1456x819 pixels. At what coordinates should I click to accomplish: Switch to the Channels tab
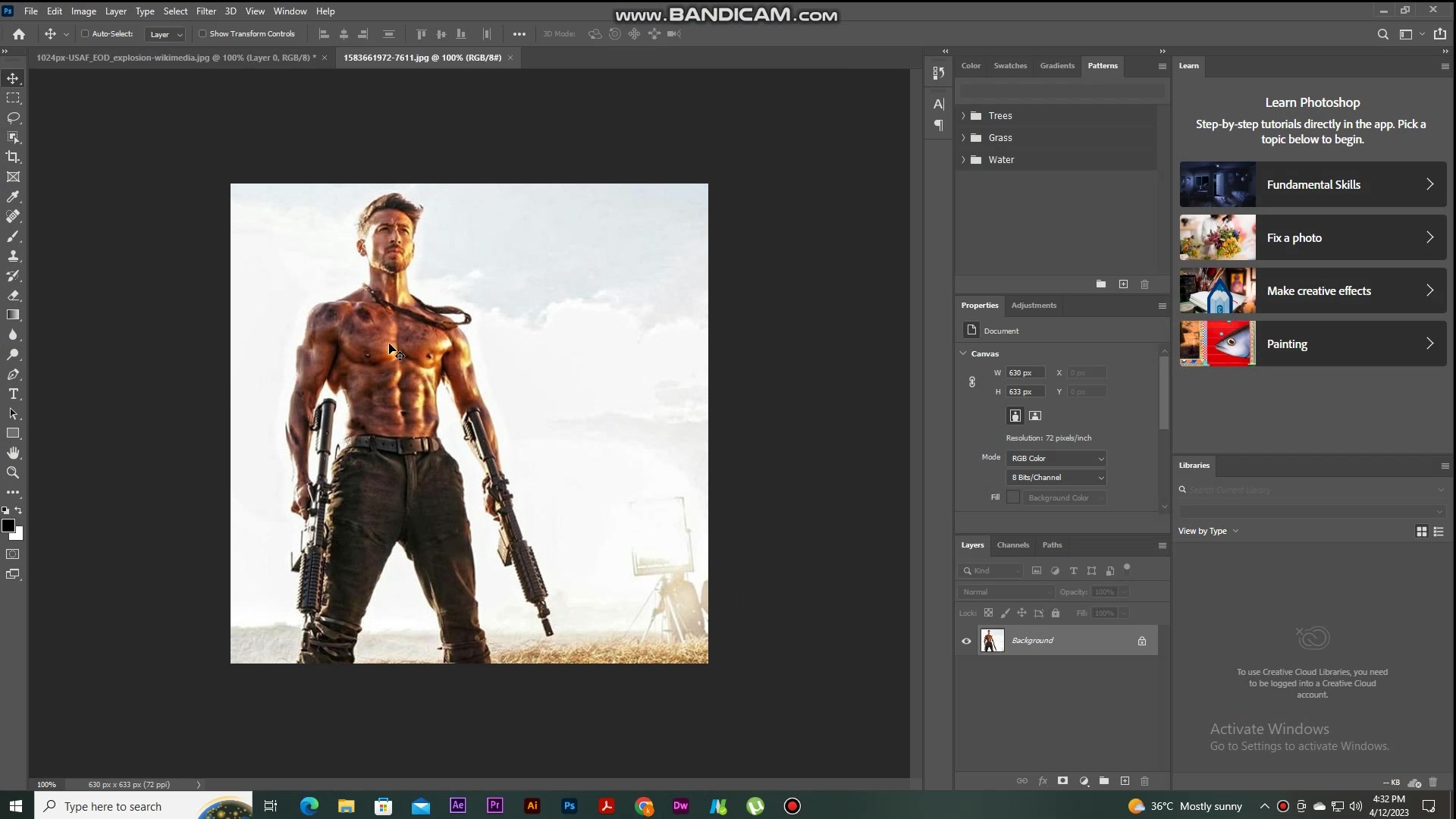click(1013, 544)
